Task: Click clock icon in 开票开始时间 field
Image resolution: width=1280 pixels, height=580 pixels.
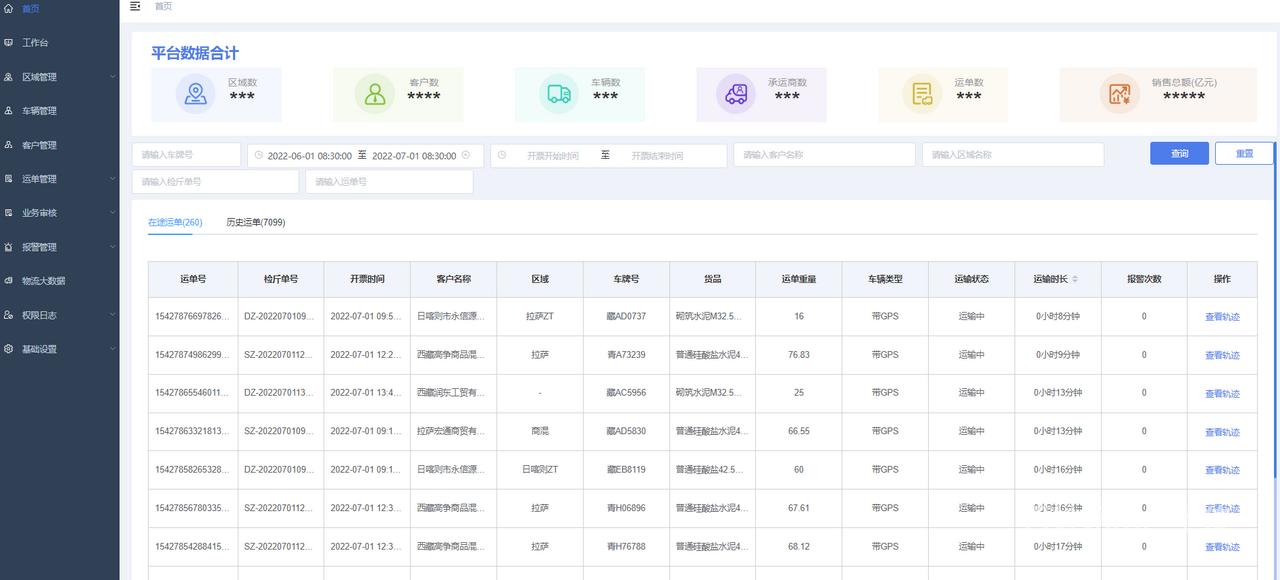Action: click(502, 155)
